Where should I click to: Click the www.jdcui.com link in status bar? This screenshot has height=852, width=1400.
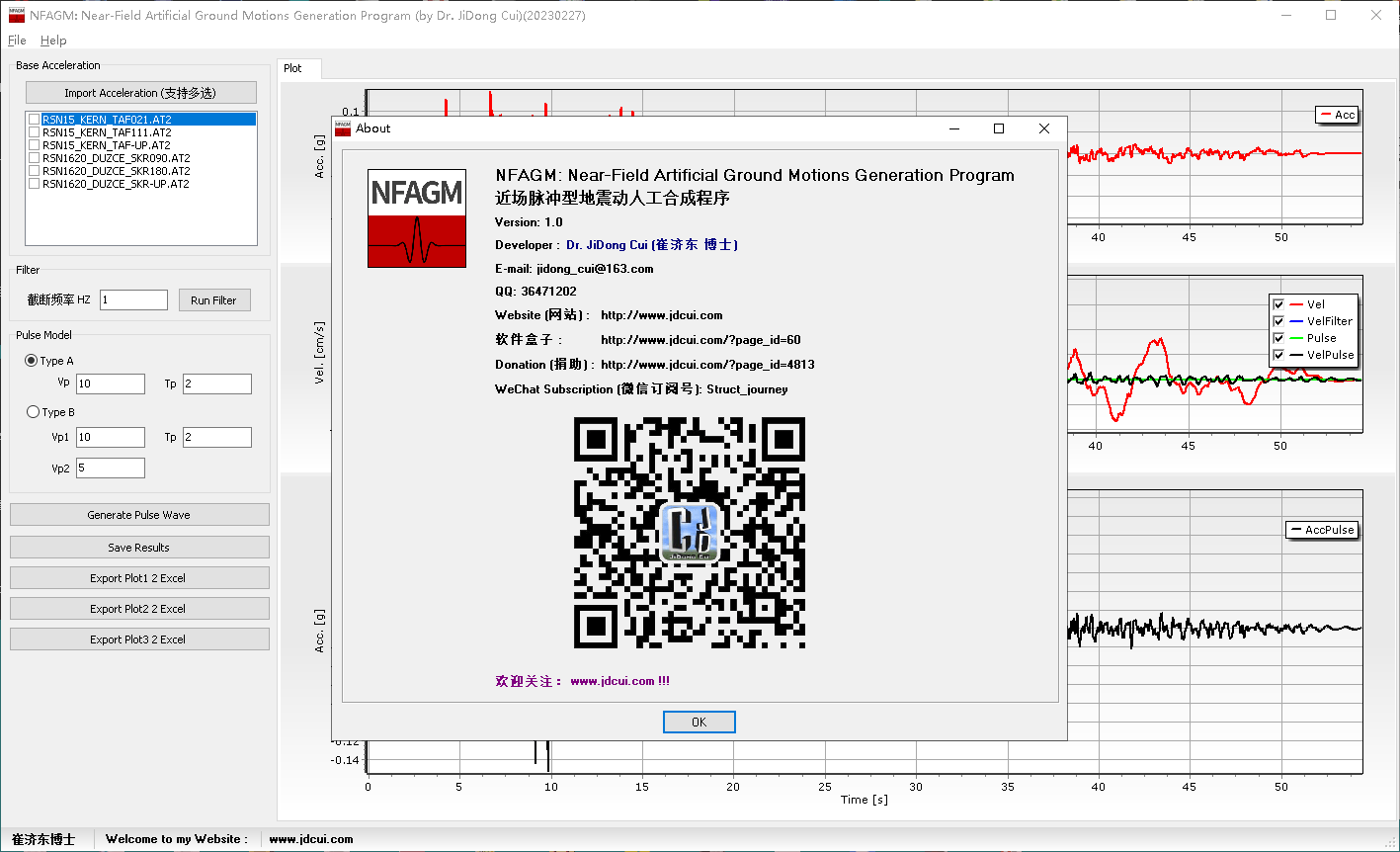coord(310,839)
